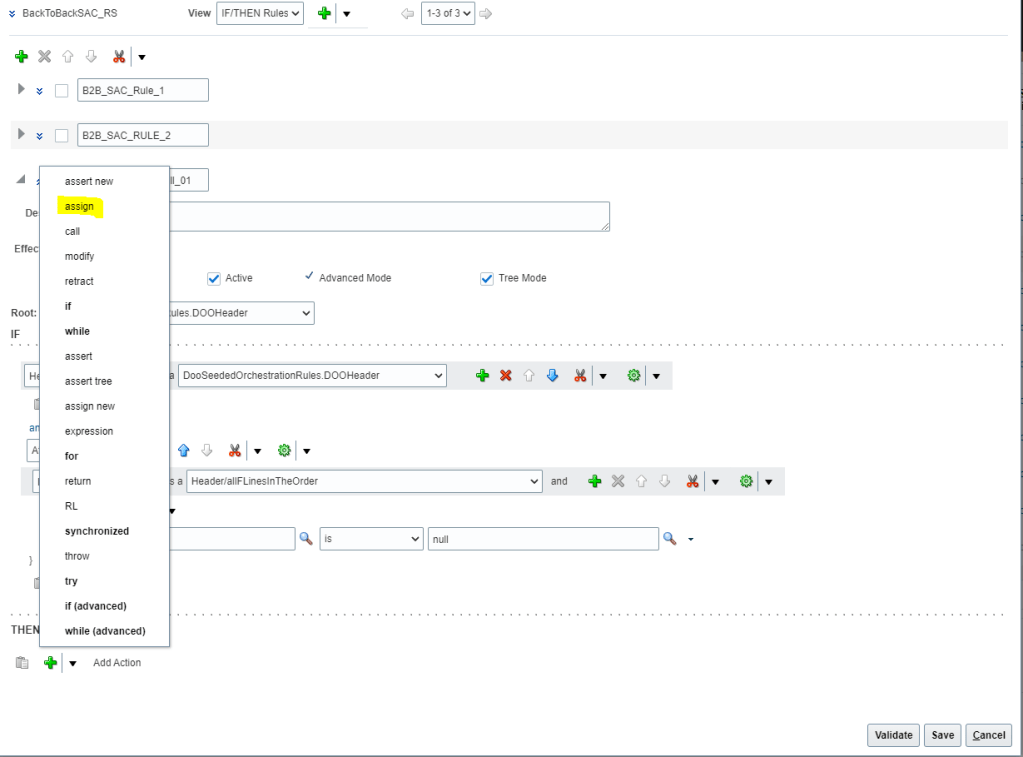
Task: Click the red delete X in DOOHeader row
Action: [505, 375]
